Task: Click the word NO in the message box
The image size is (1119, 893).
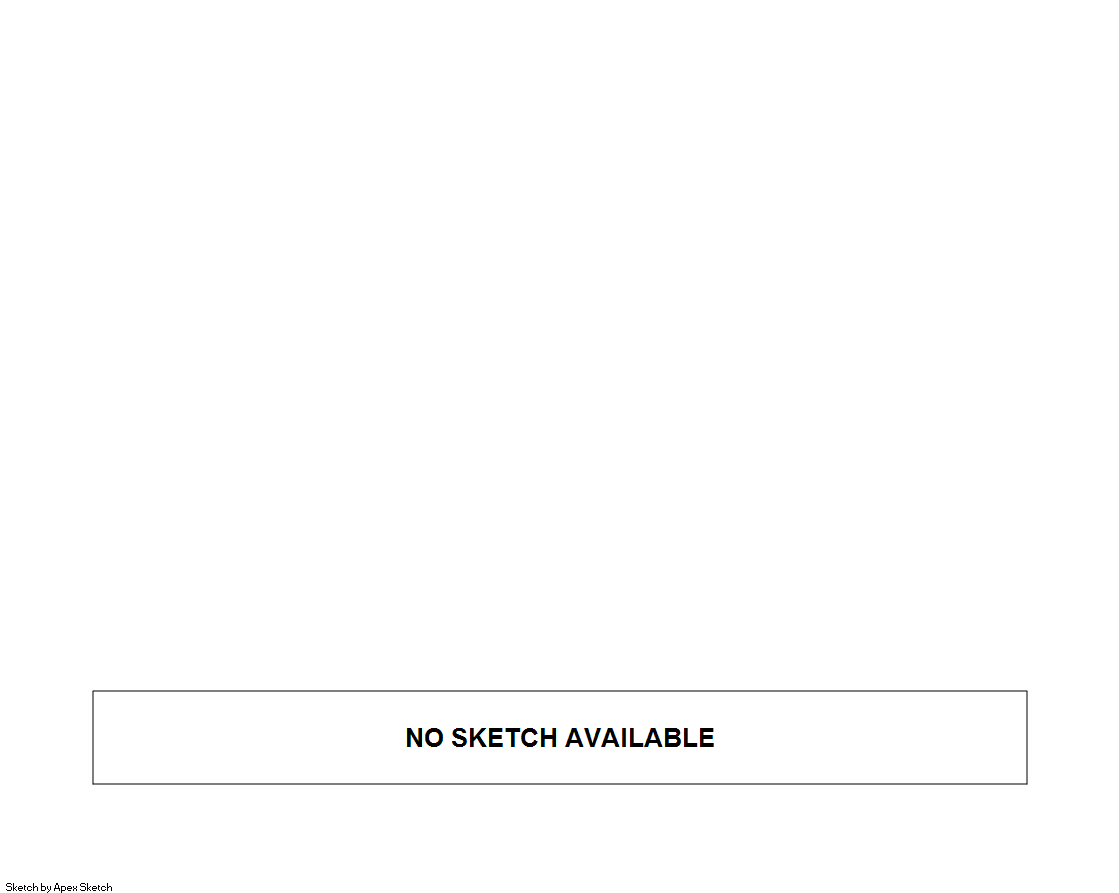Action: click(425, 737)
